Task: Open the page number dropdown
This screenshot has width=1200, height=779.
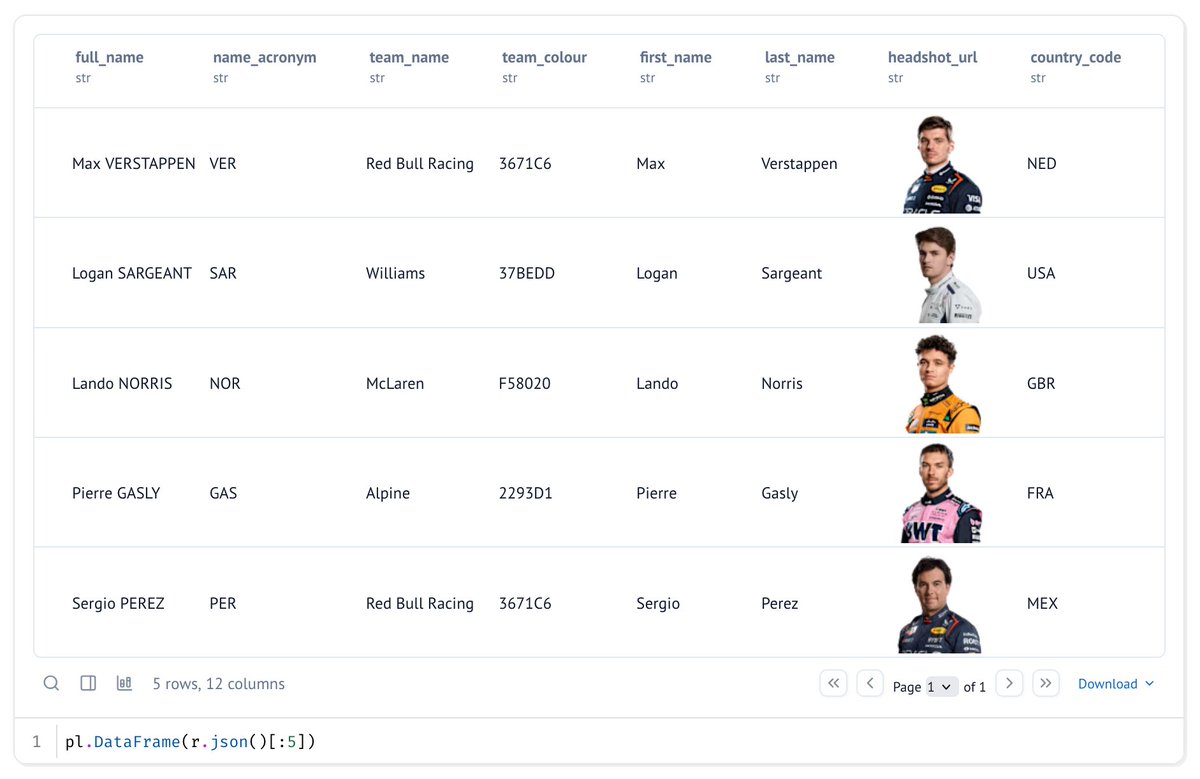Action: click(941, 686)
